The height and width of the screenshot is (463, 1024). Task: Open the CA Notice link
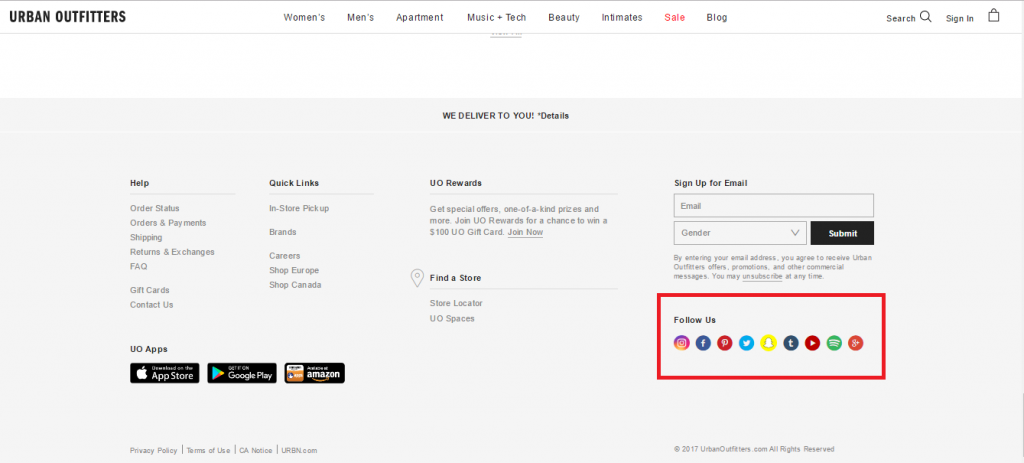(x=255, y=451)
